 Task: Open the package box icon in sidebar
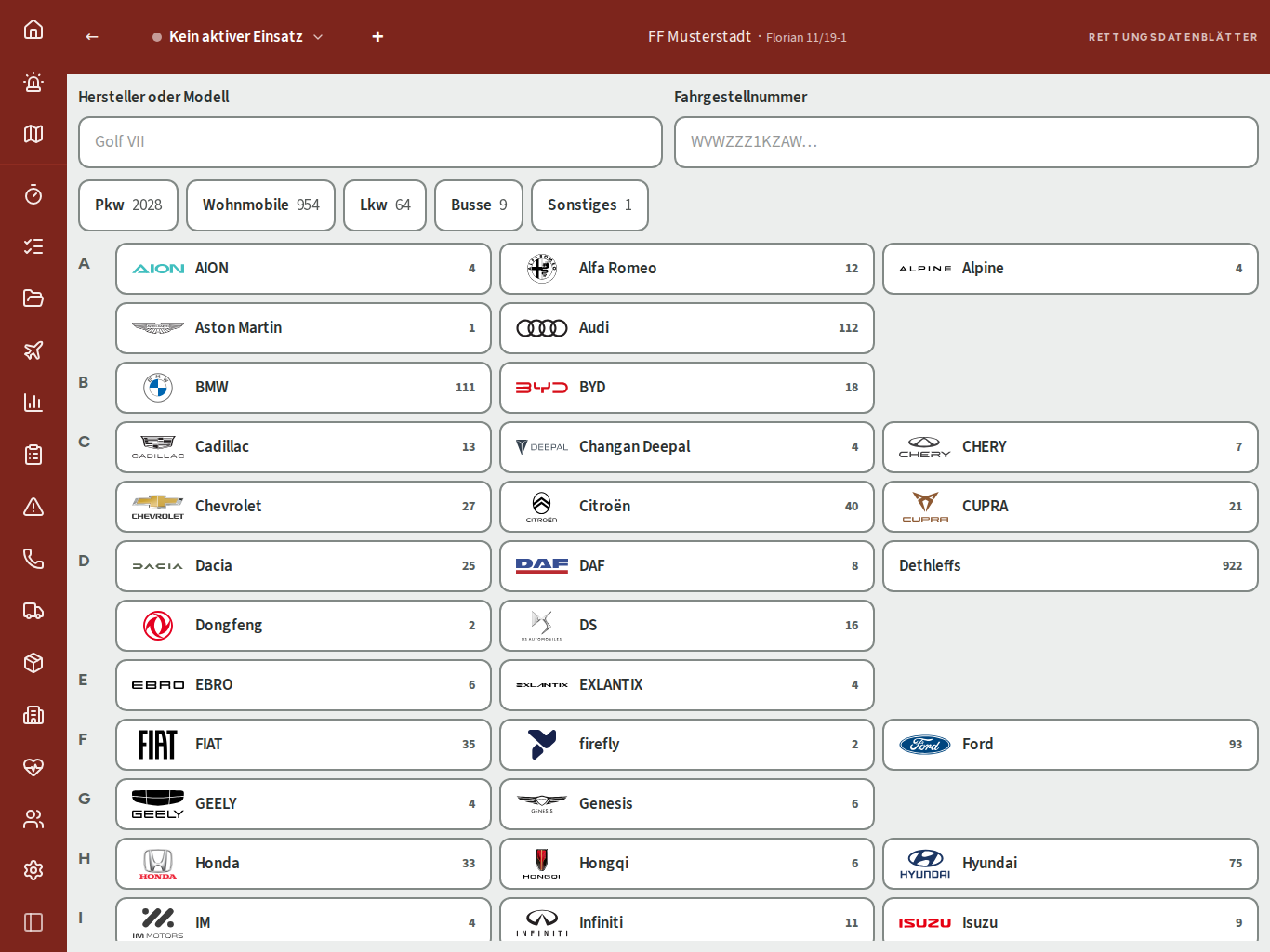[33, 663]
